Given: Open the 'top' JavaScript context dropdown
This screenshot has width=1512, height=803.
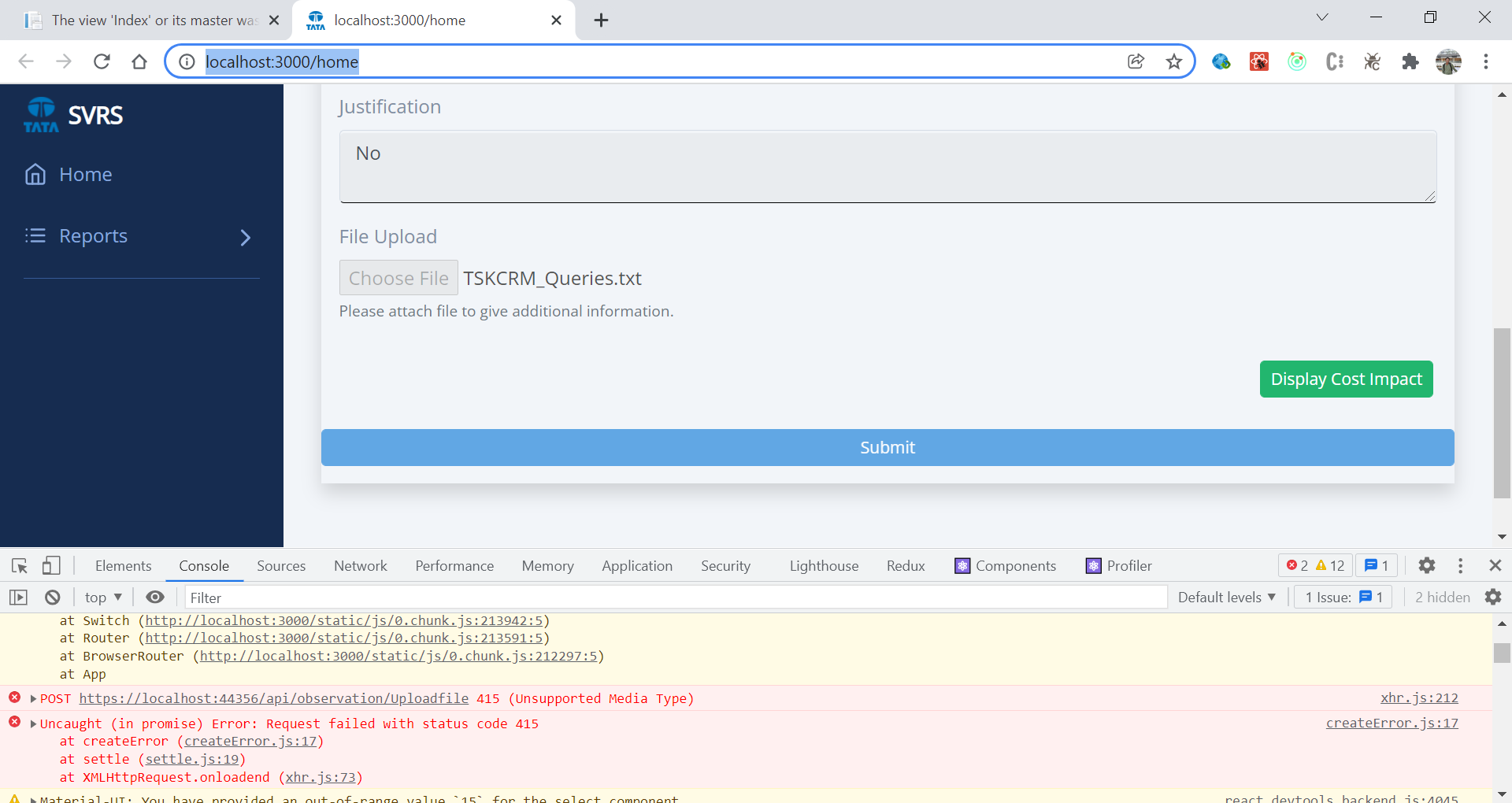Looking at the screenshot, I should coord(103,598).
